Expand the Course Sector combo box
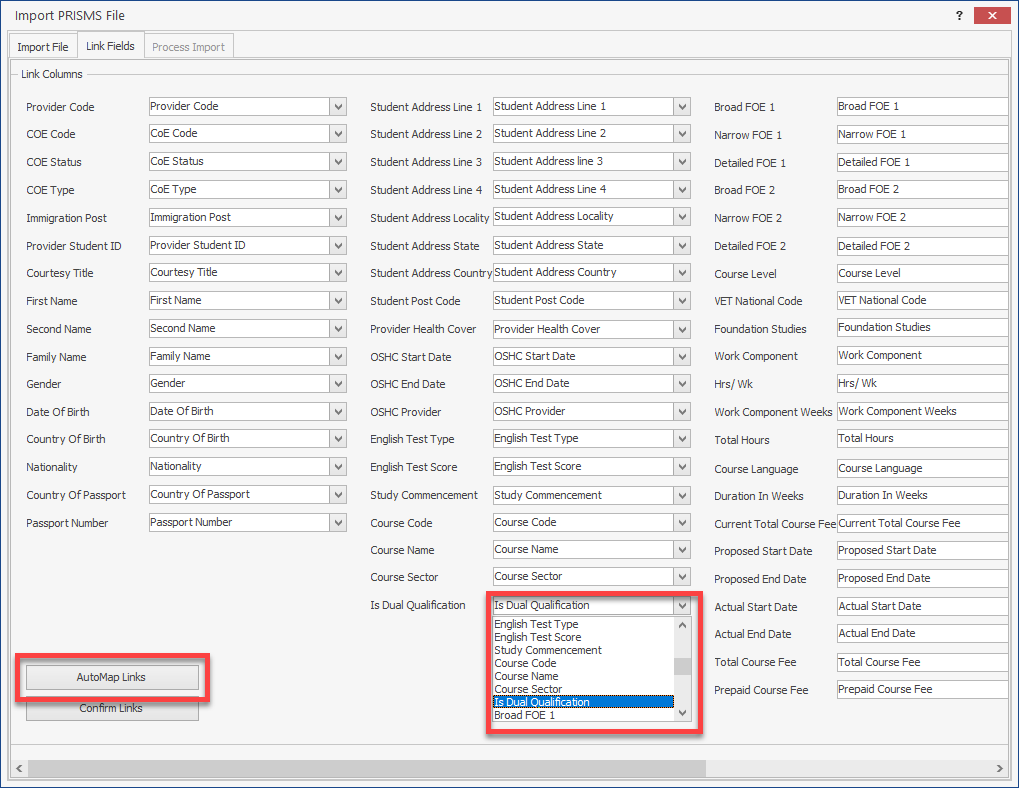 point(682,577)
